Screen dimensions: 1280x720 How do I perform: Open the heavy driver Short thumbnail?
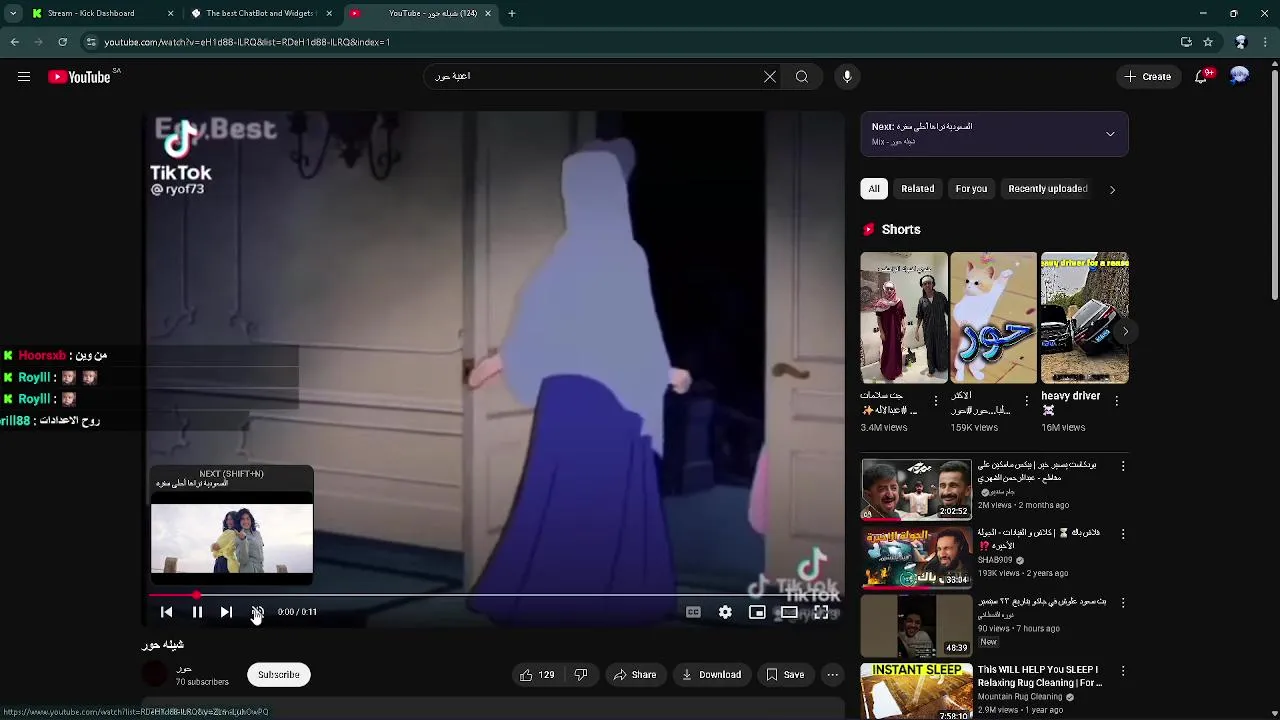click(x=1084, y=318)
